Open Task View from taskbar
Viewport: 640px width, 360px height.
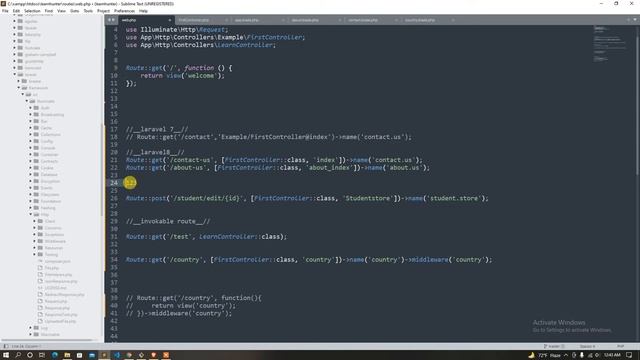click(x=42, y=355)
